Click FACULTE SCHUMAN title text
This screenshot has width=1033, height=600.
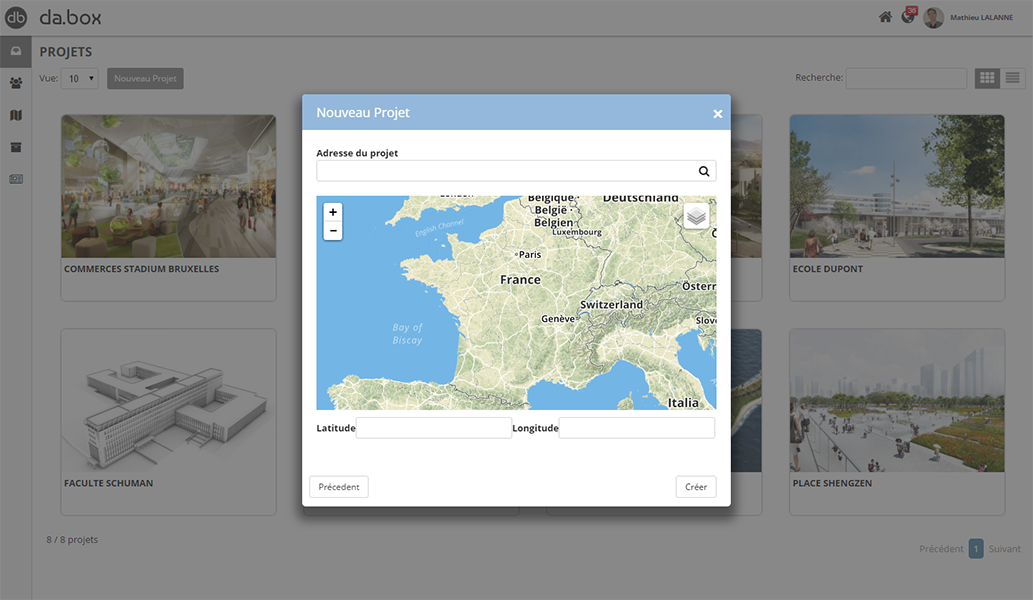[x=109, y=483]
